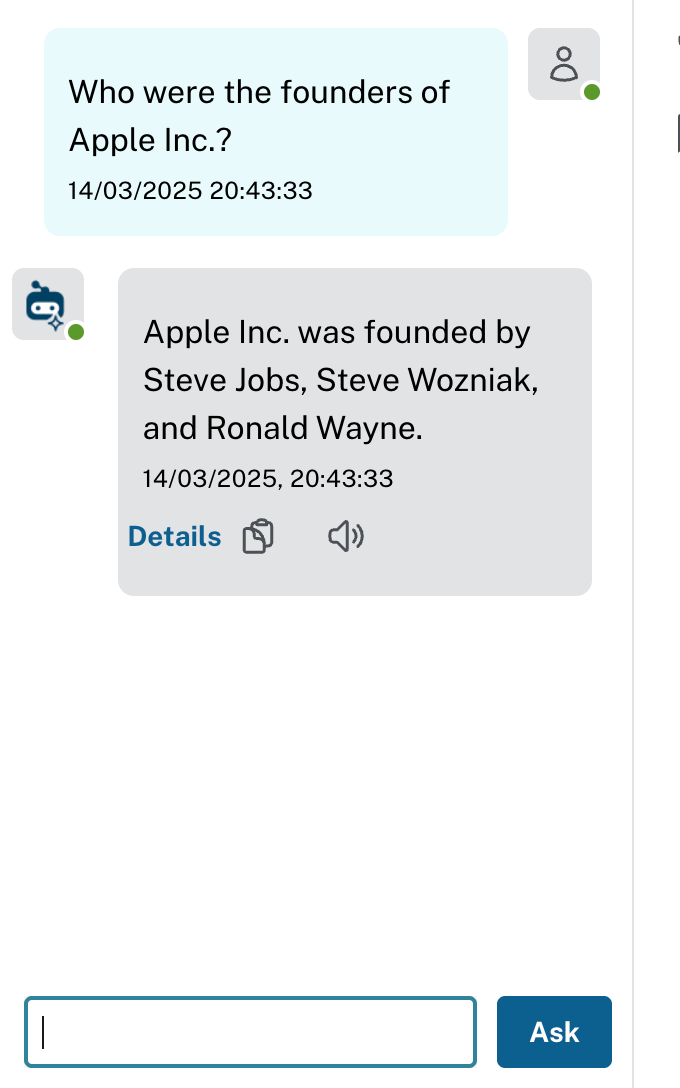Click "Apple Inc.?" in the user question
680x1088 pixels.
coord(150,141)
